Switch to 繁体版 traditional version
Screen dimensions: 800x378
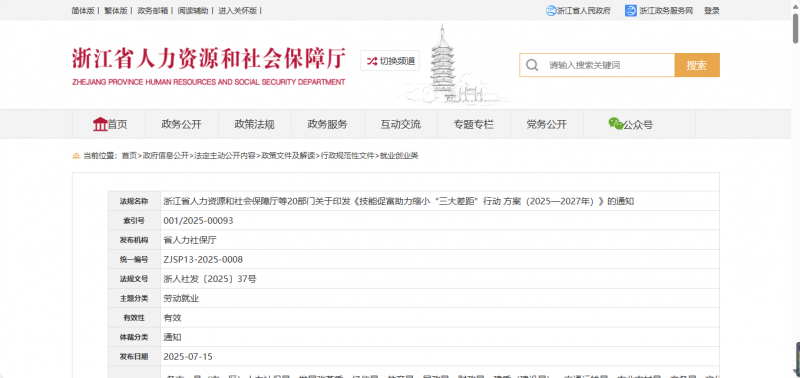coord(116,11)
